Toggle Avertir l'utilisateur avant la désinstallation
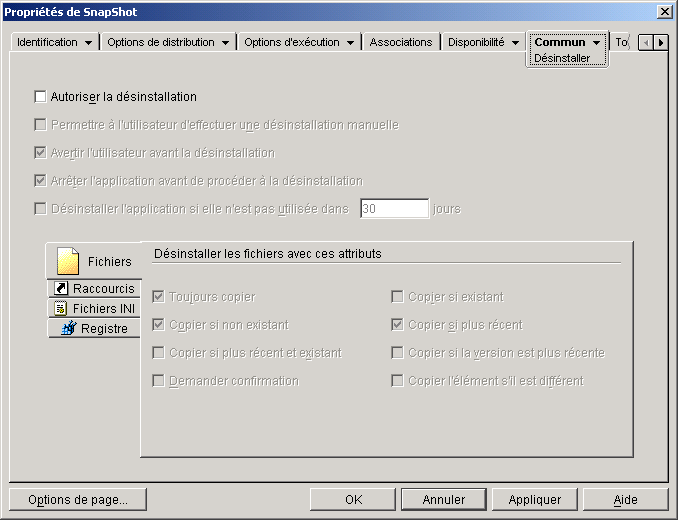Viewport: 678px width, 520px height. point(40,153)
